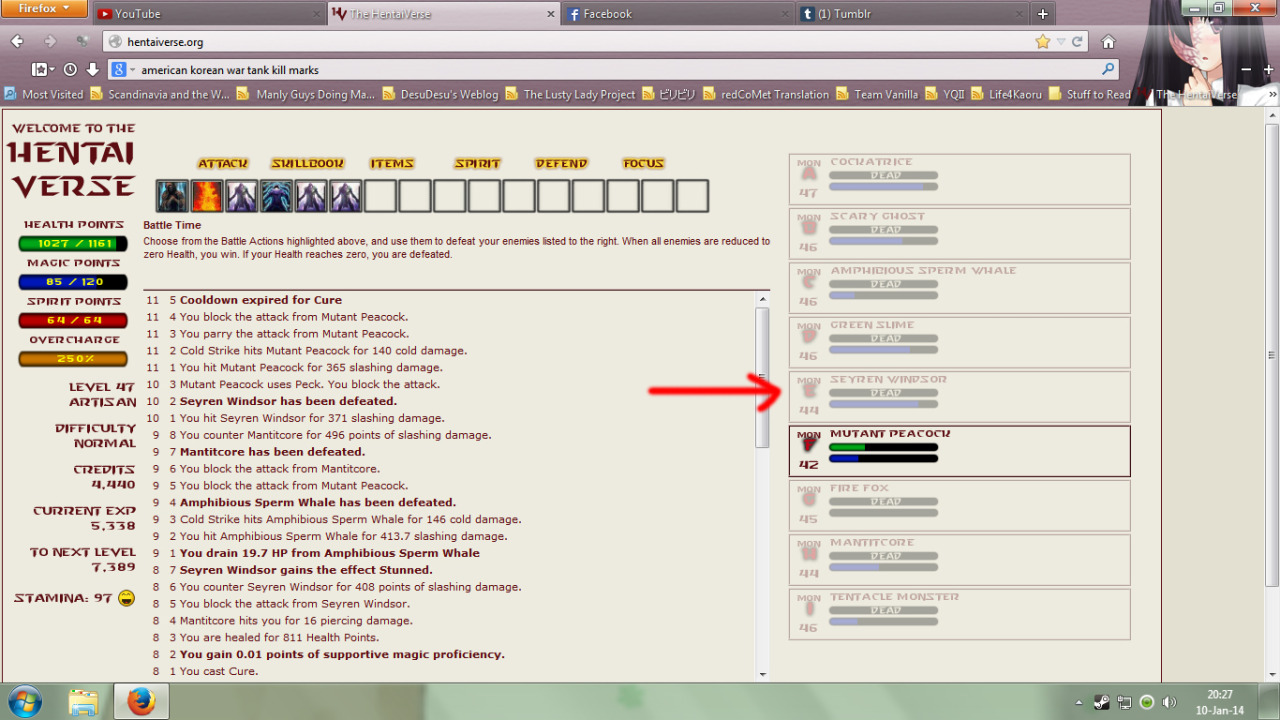Open the Most Visited bookmarks folder
This screenshot has width=1280, height=720.
coord(44,94)
